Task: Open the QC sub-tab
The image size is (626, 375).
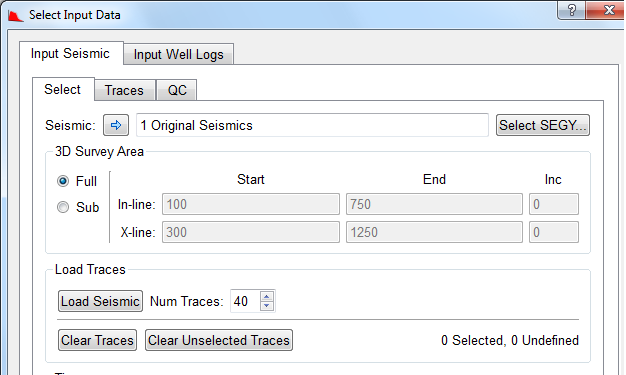Action: 177,90
